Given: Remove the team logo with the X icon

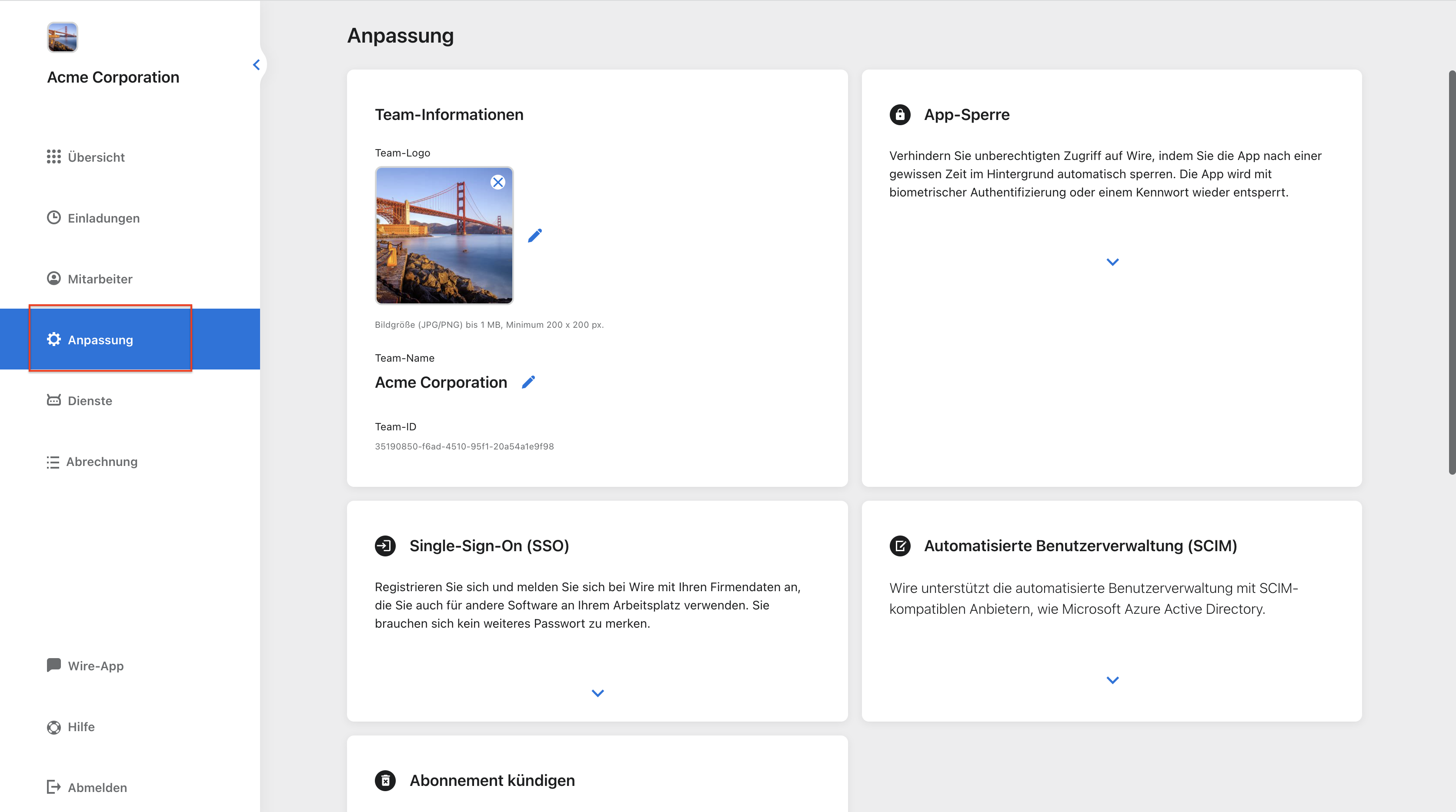Looking at the screenshot, I should [498, 182].
